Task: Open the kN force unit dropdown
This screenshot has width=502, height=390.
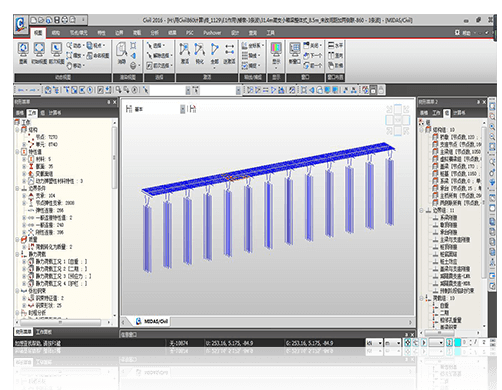Action: tap(380, 343)
